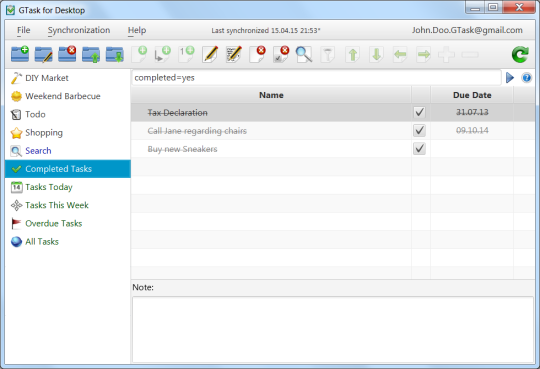
Task: Select Completed Tasks in sidebar
Action: [68, 169]
